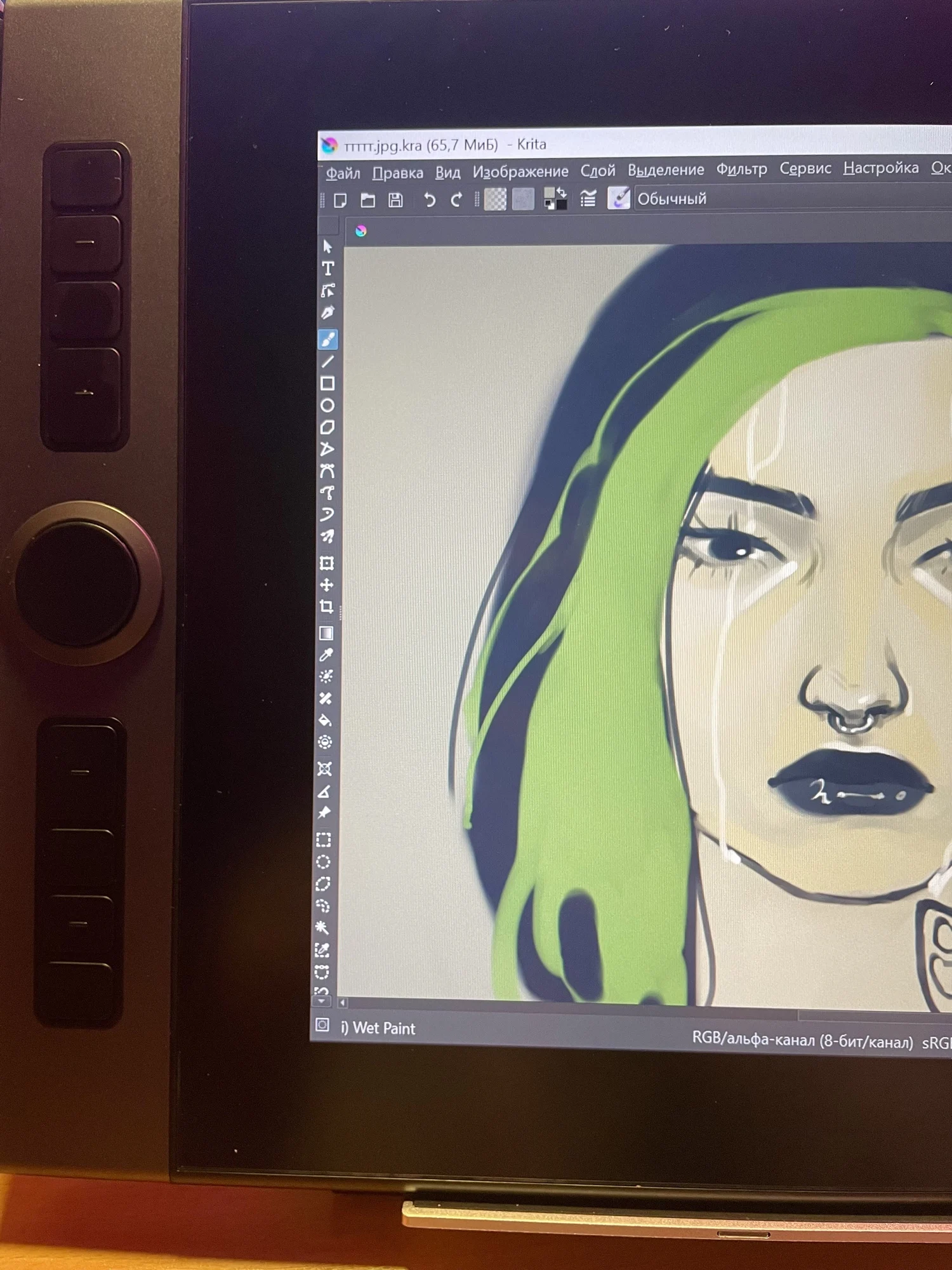Expand hidden toolbox tools with down arrow
Screen dimensions: 952x1270
321,1001
